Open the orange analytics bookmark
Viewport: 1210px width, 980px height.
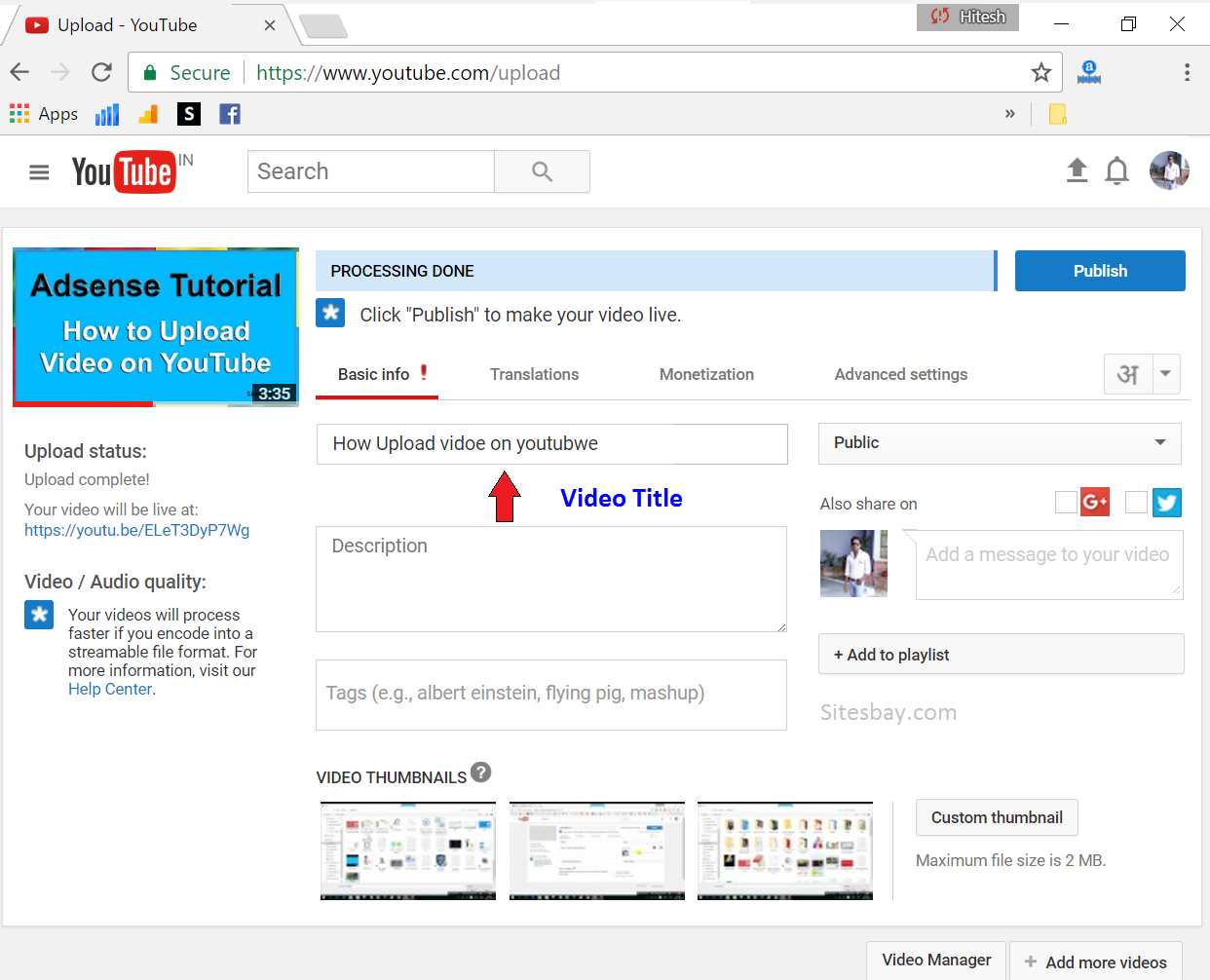point(148,115)
